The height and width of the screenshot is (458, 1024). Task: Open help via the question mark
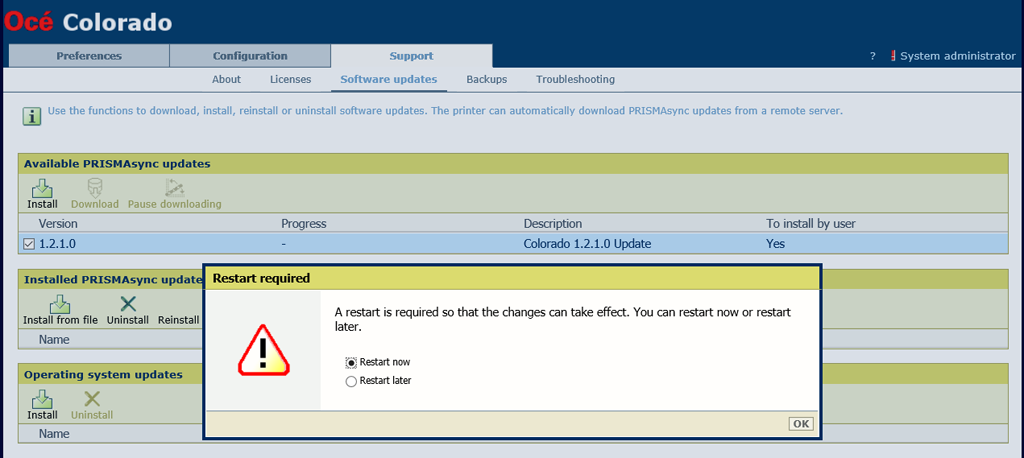[872, 56]
